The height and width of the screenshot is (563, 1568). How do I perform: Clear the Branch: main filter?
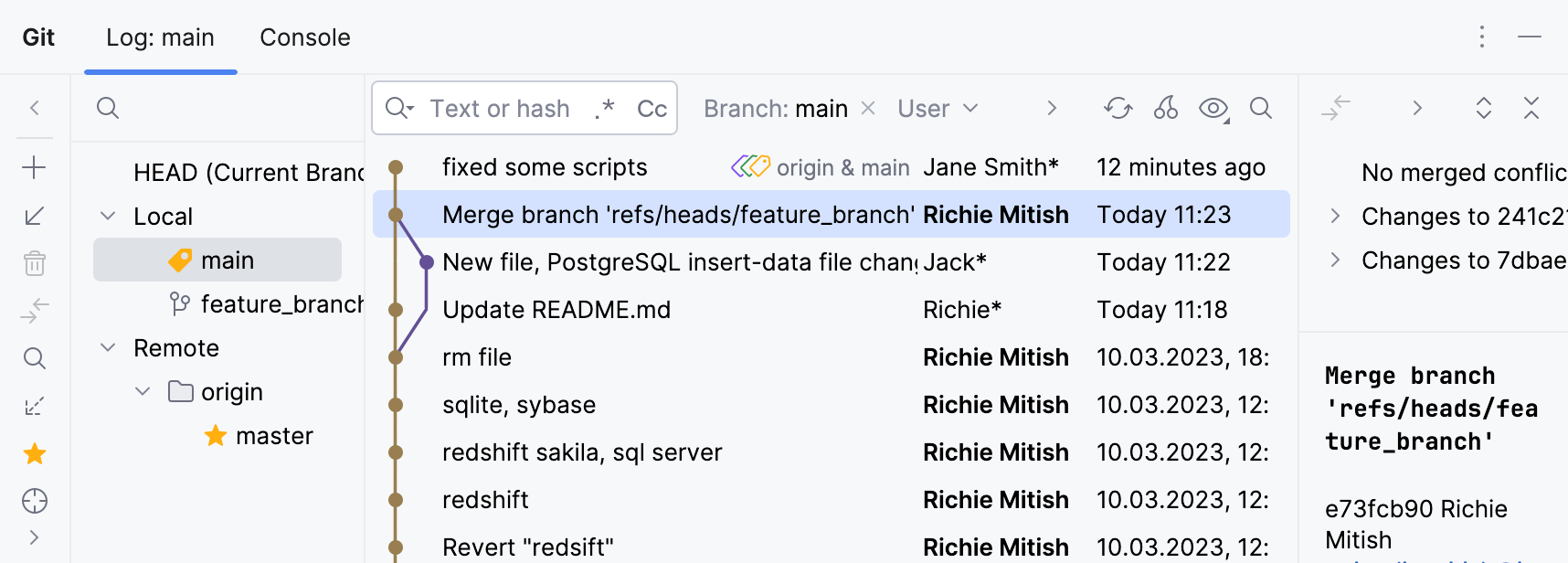[868, 109]
